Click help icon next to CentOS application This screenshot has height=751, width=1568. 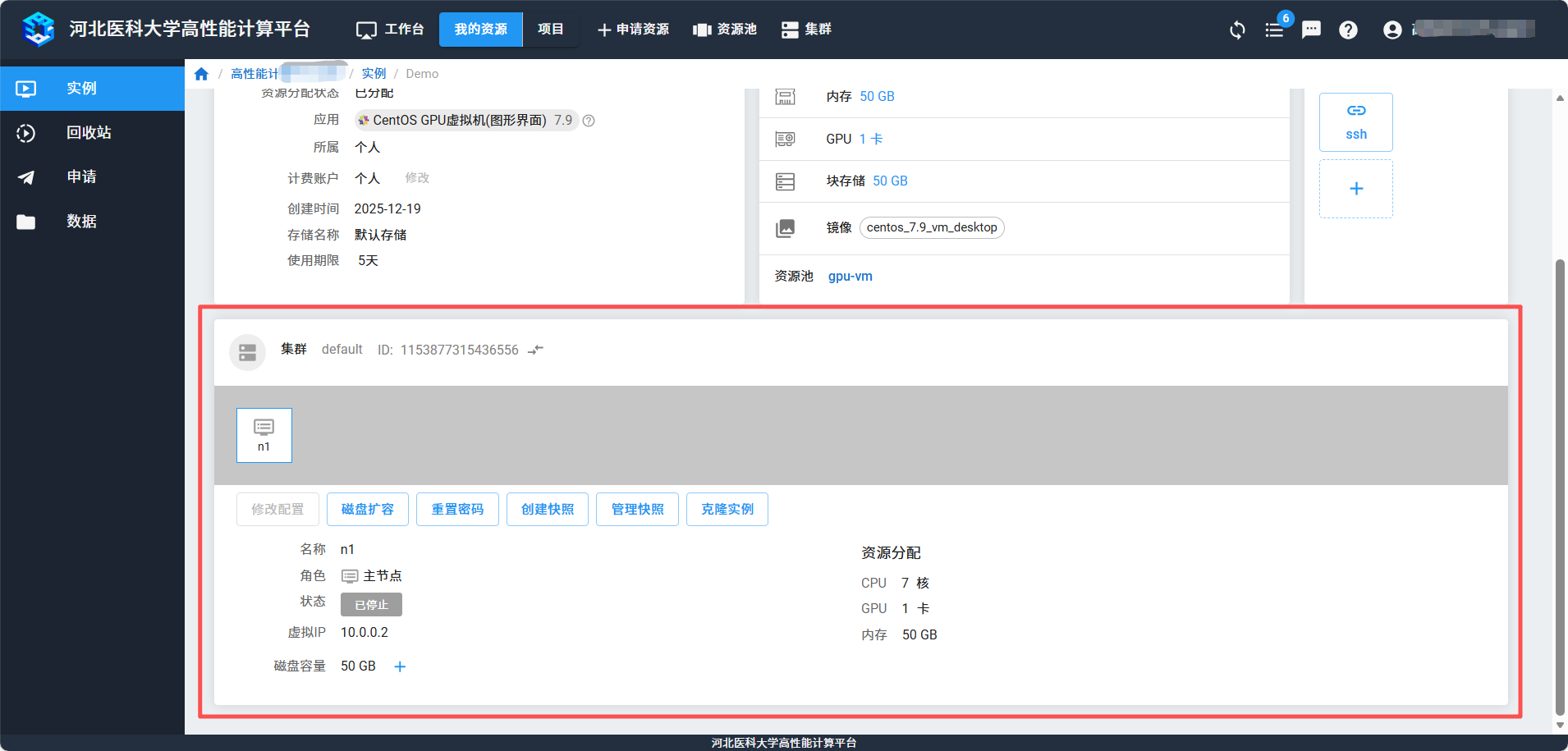[x=589, y=121]
